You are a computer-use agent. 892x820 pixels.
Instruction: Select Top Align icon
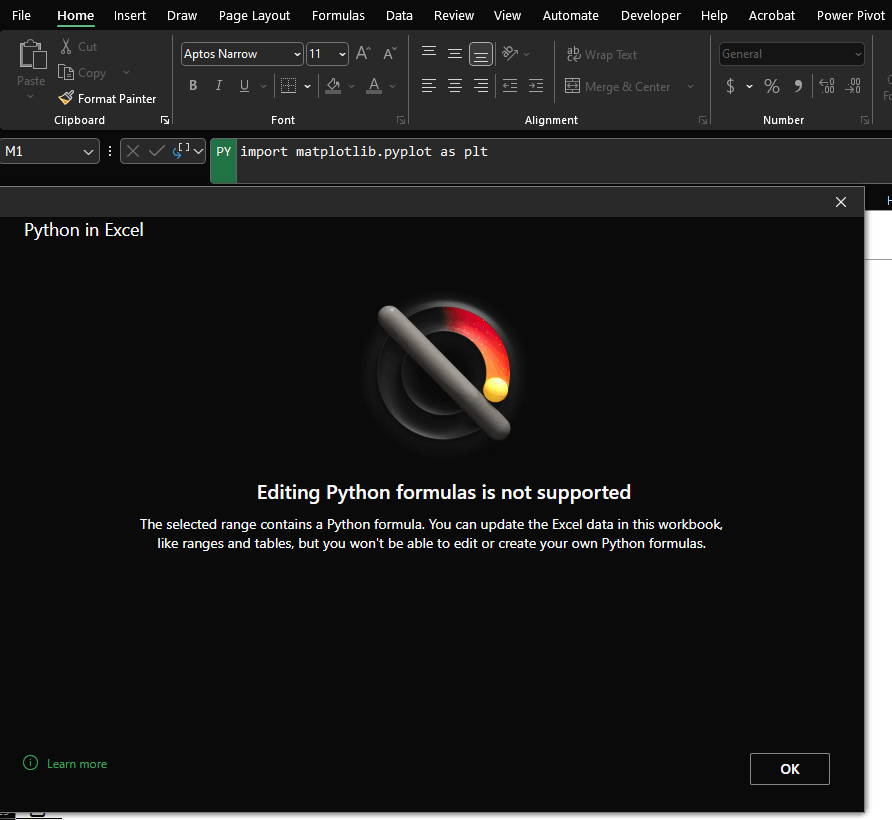[x=429, y=53]
